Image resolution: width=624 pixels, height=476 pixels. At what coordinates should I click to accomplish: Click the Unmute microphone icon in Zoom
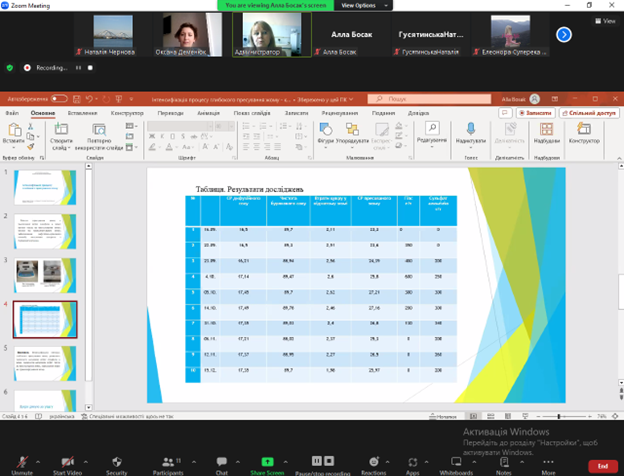(22, 462)
